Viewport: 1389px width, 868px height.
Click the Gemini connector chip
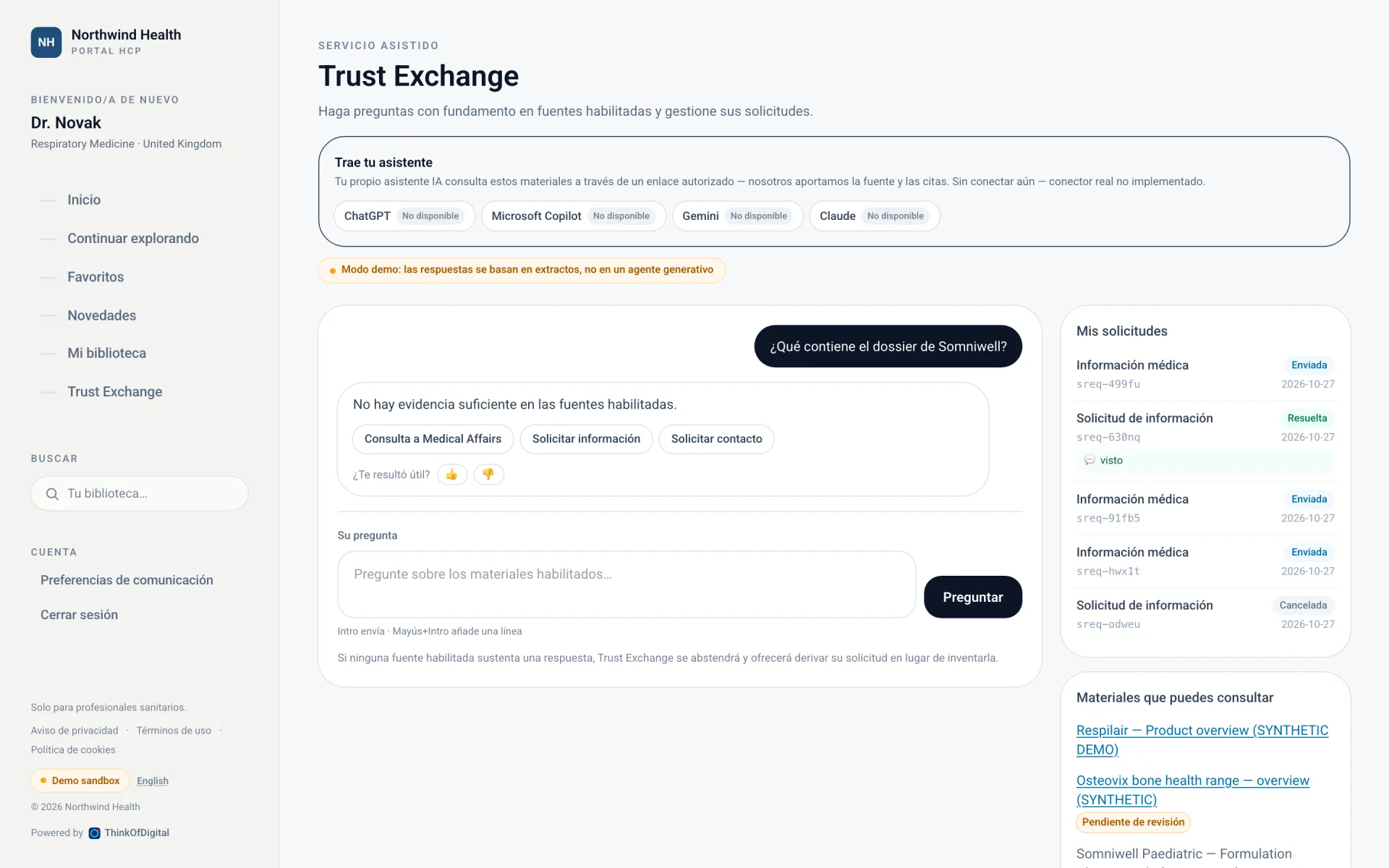[x=737, y=216]
